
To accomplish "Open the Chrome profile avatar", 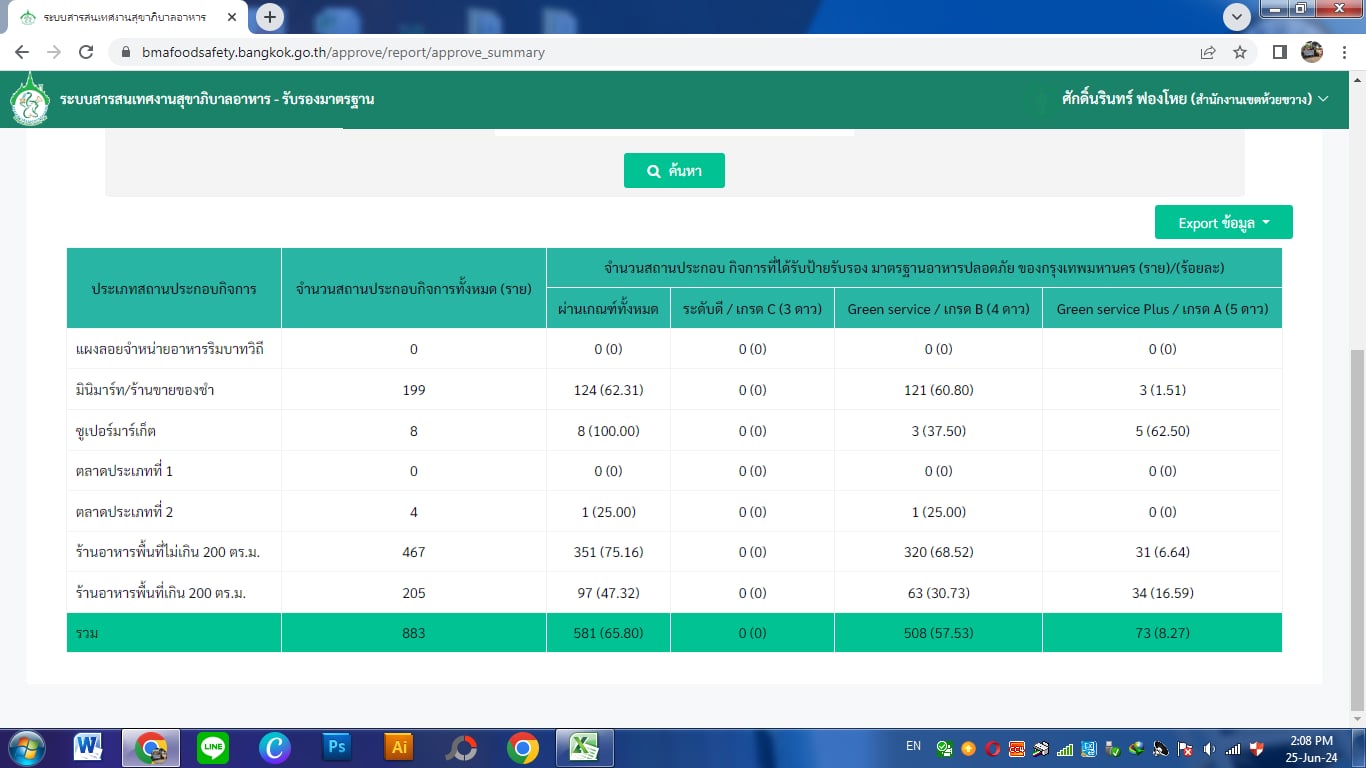I will point(1311,52).
